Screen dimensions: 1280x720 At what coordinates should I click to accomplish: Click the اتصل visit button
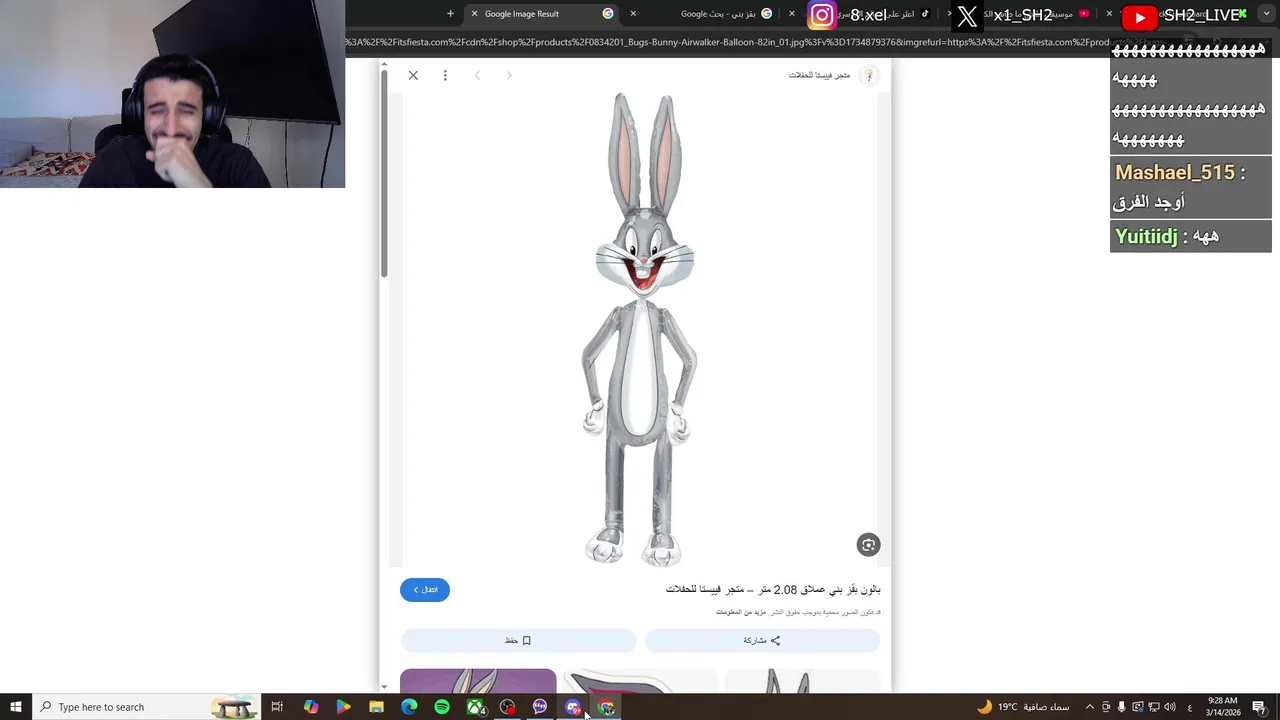pyautogui.click(x=425, y=590)
